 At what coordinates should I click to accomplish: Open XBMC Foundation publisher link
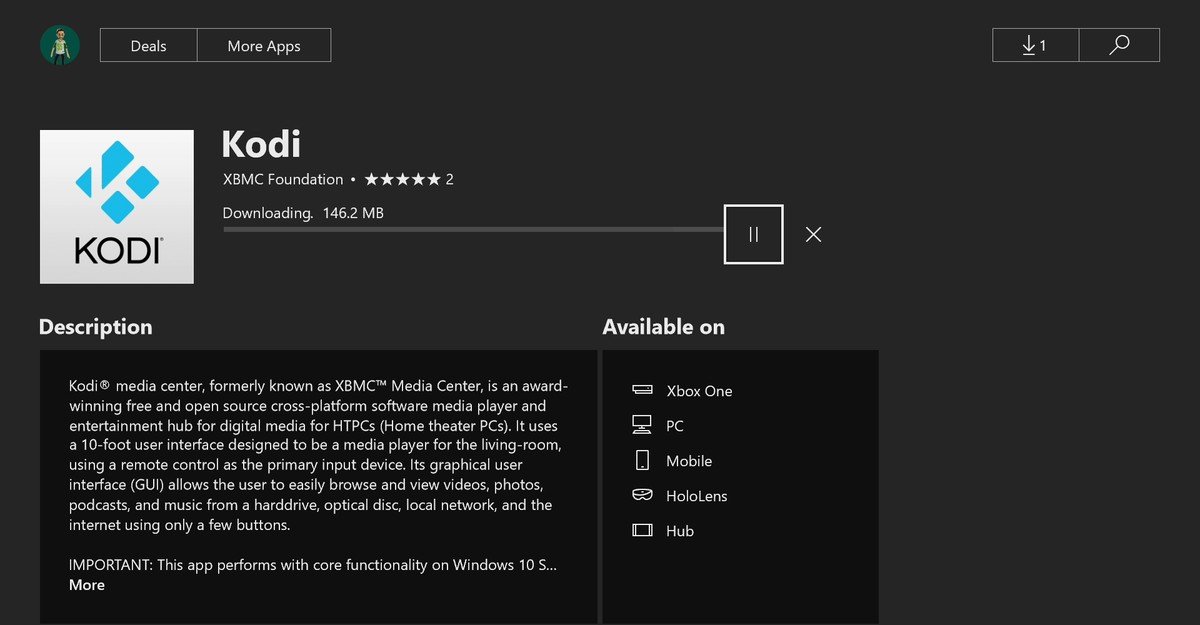coord(283,180)
